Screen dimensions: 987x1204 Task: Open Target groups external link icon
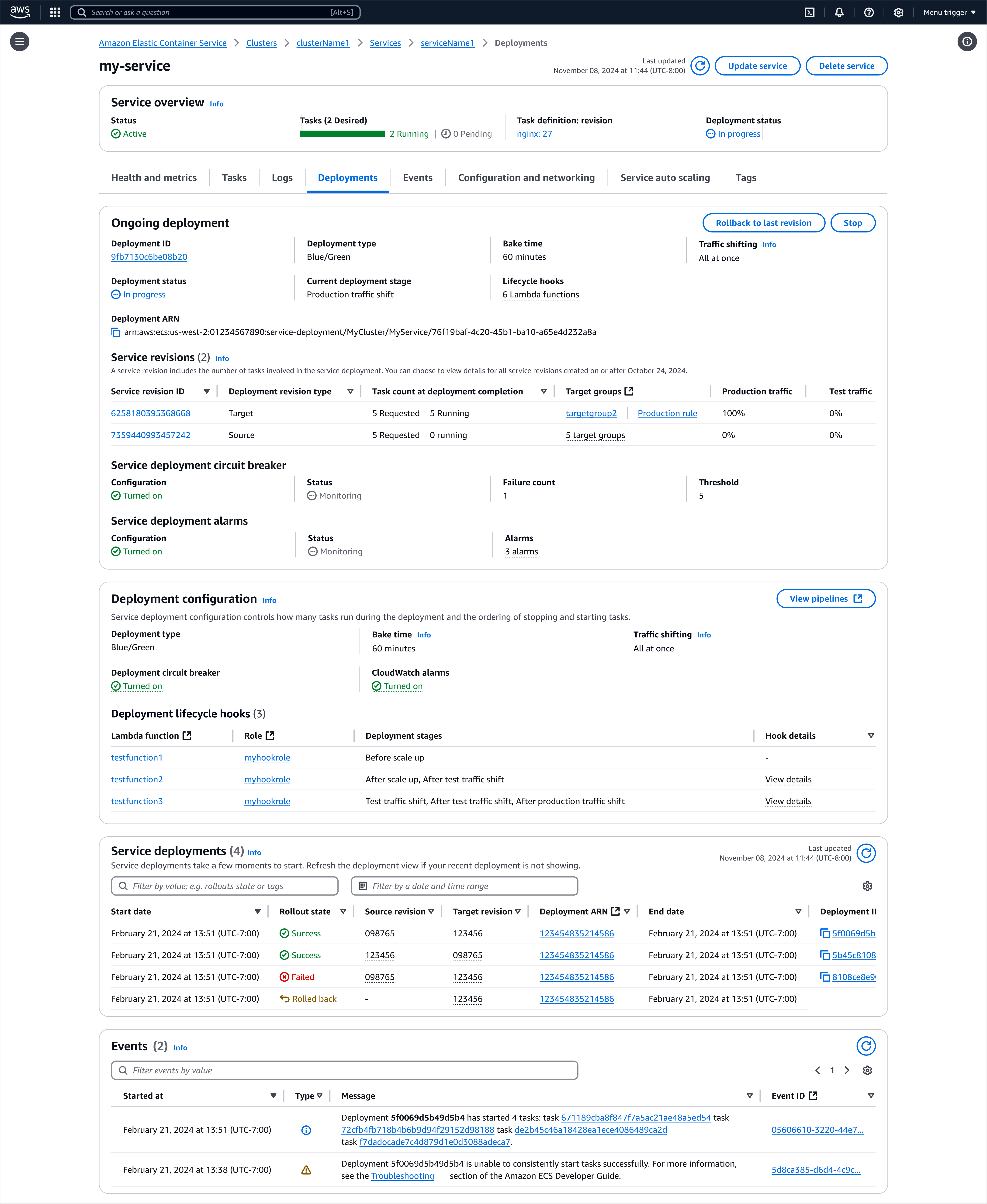629,391
